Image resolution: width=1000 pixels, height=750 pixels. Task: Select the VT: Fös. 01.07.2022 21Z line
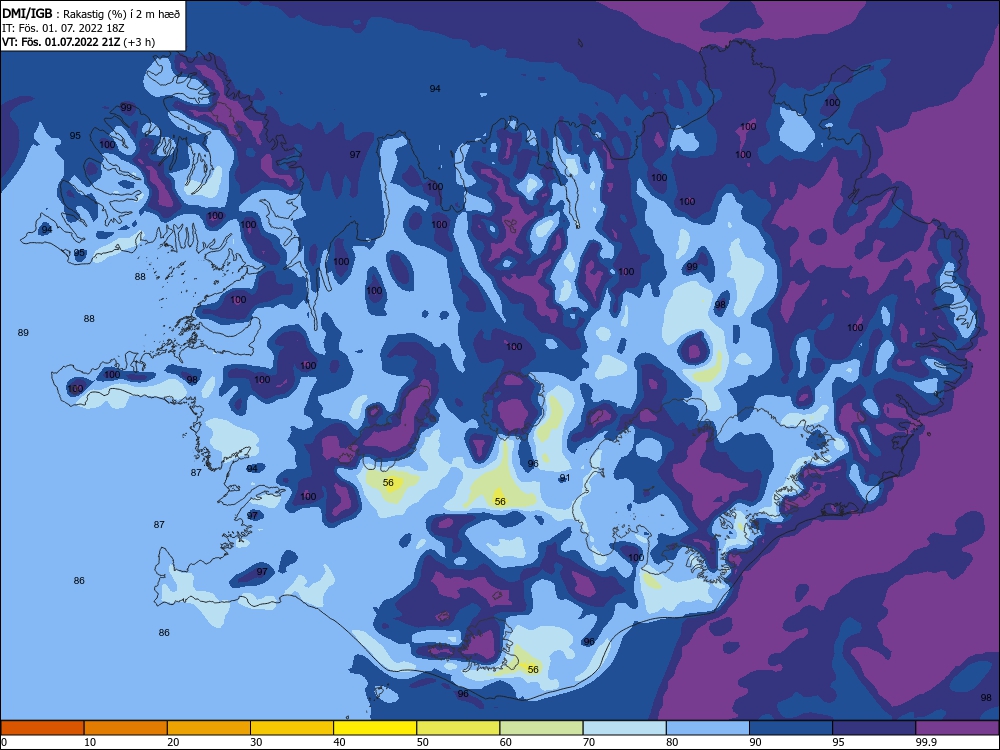click(78, 42)
